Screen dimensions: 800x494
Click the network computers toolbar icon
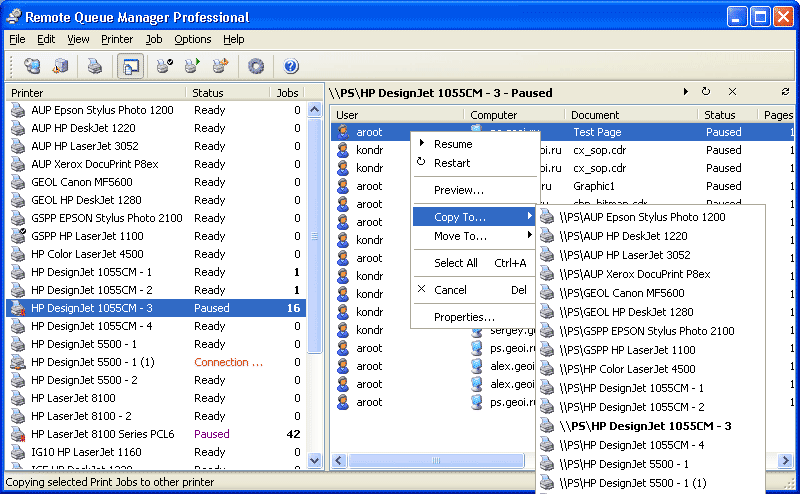(x=32, y=67)
